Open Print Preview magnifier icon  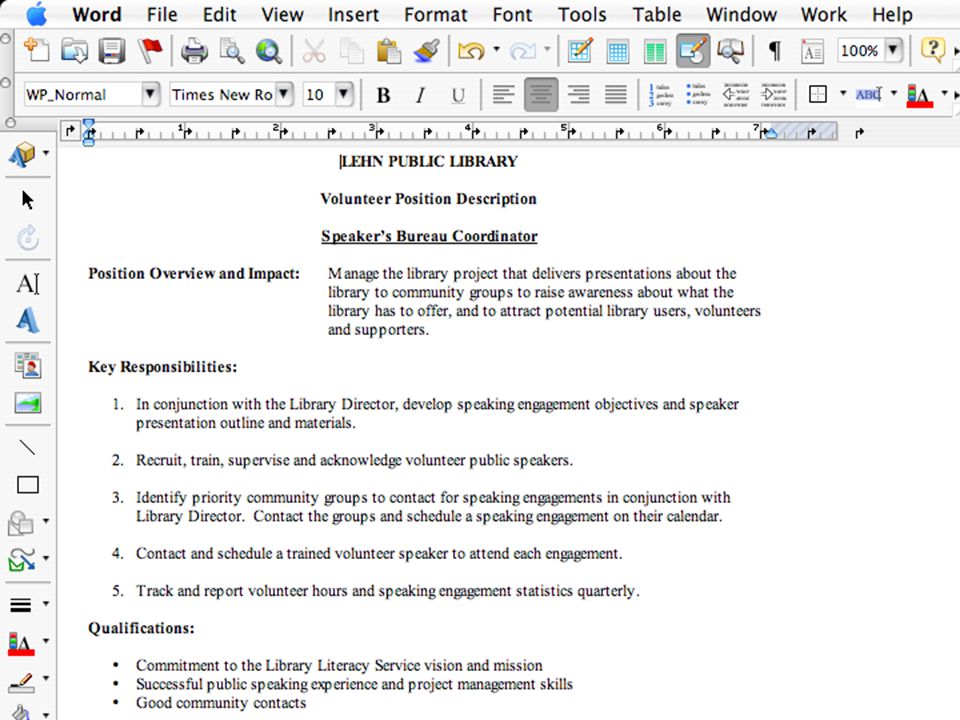point(232,50)
